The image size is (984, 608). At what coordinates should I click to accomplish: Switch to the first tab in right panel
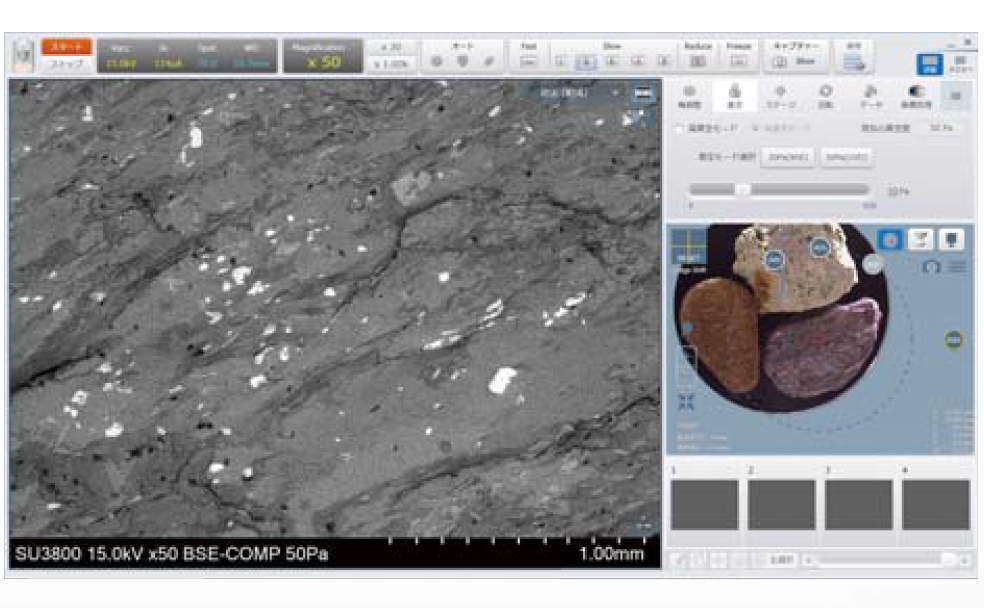[688, 94]
